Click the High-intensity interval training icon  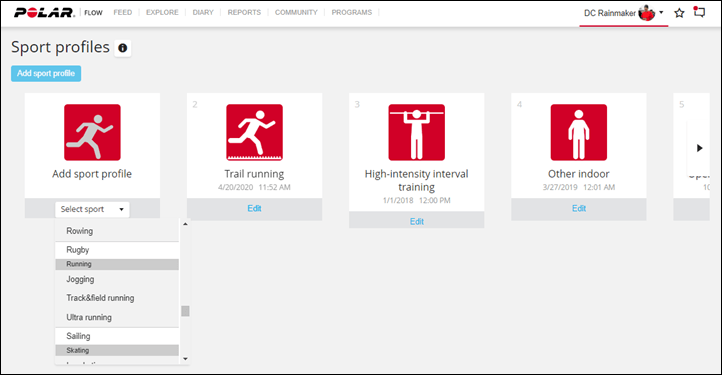416,132
